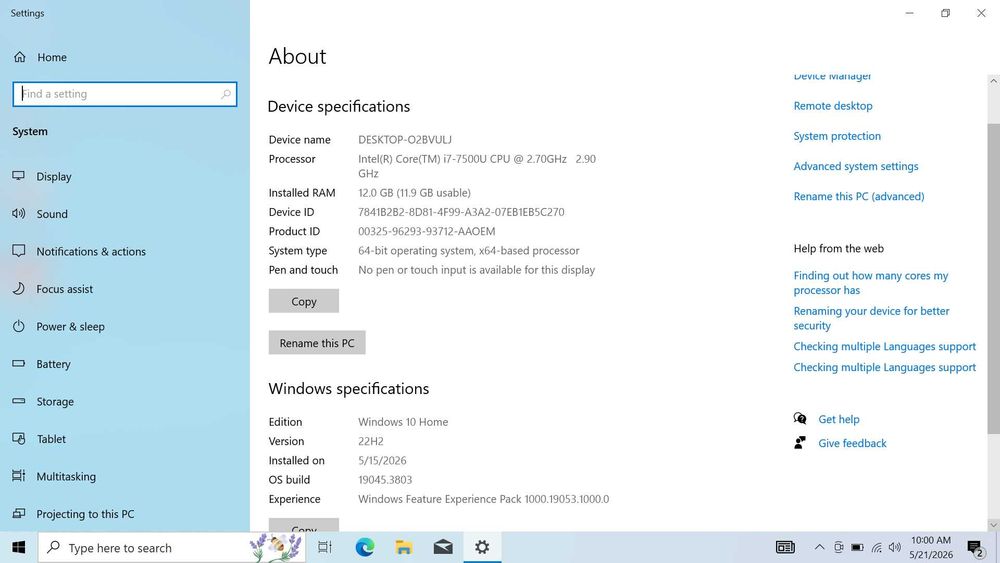The image size is (1000, 563).
Task: Open the Mail app on taskbar
Action: (443, 548)
